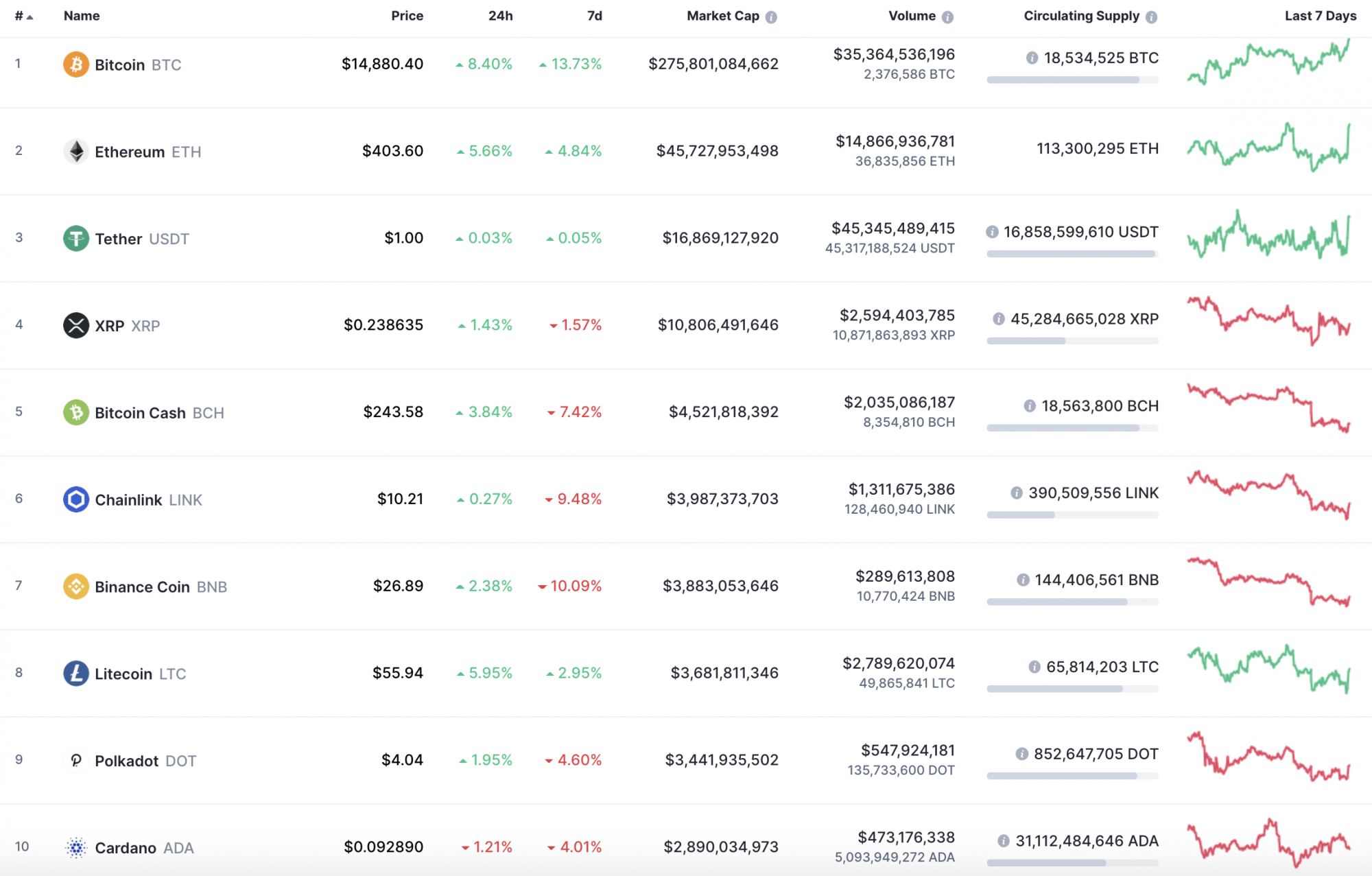The width and height of the screenshot is (1372, 876).
Task: Click Cardano price $0.092890
Action: pos(383,847)
